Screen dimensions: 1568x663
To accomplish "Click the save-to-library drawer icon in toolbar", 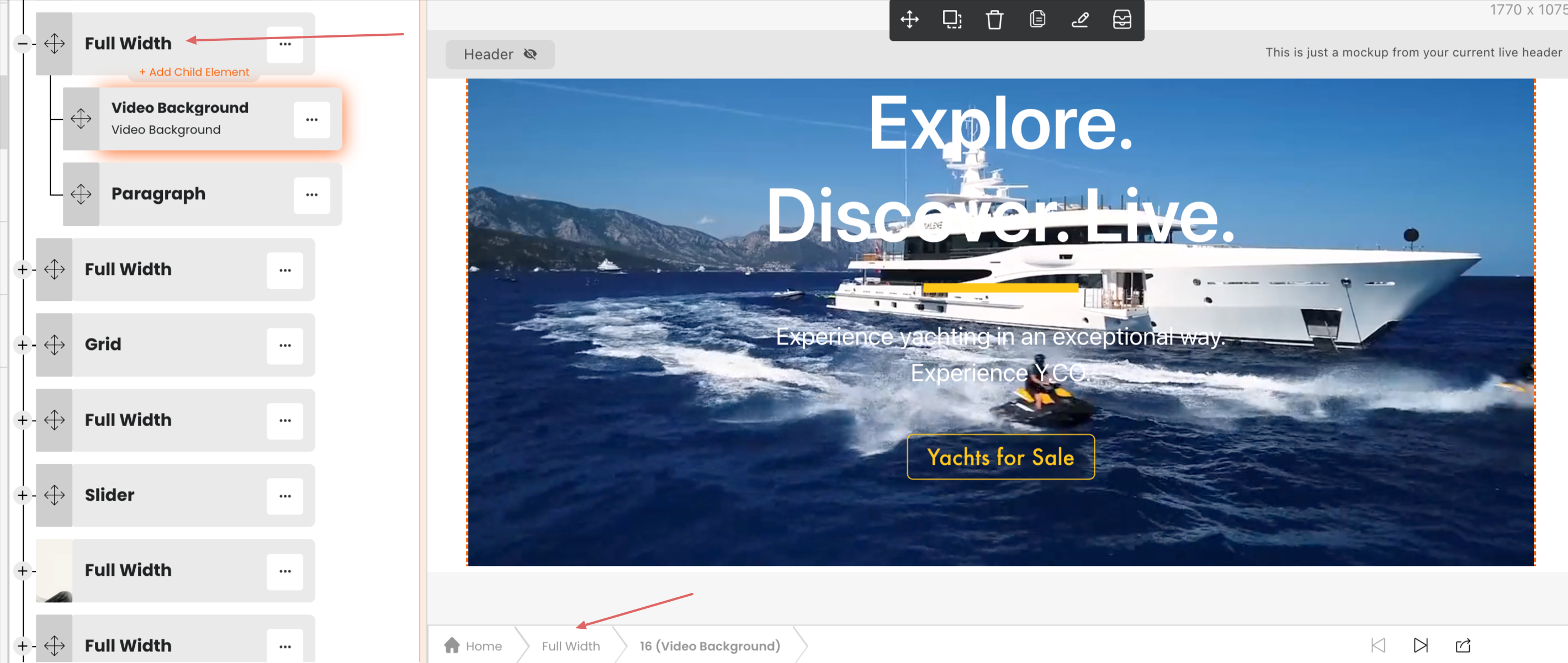I will (x=1122, y=19).
